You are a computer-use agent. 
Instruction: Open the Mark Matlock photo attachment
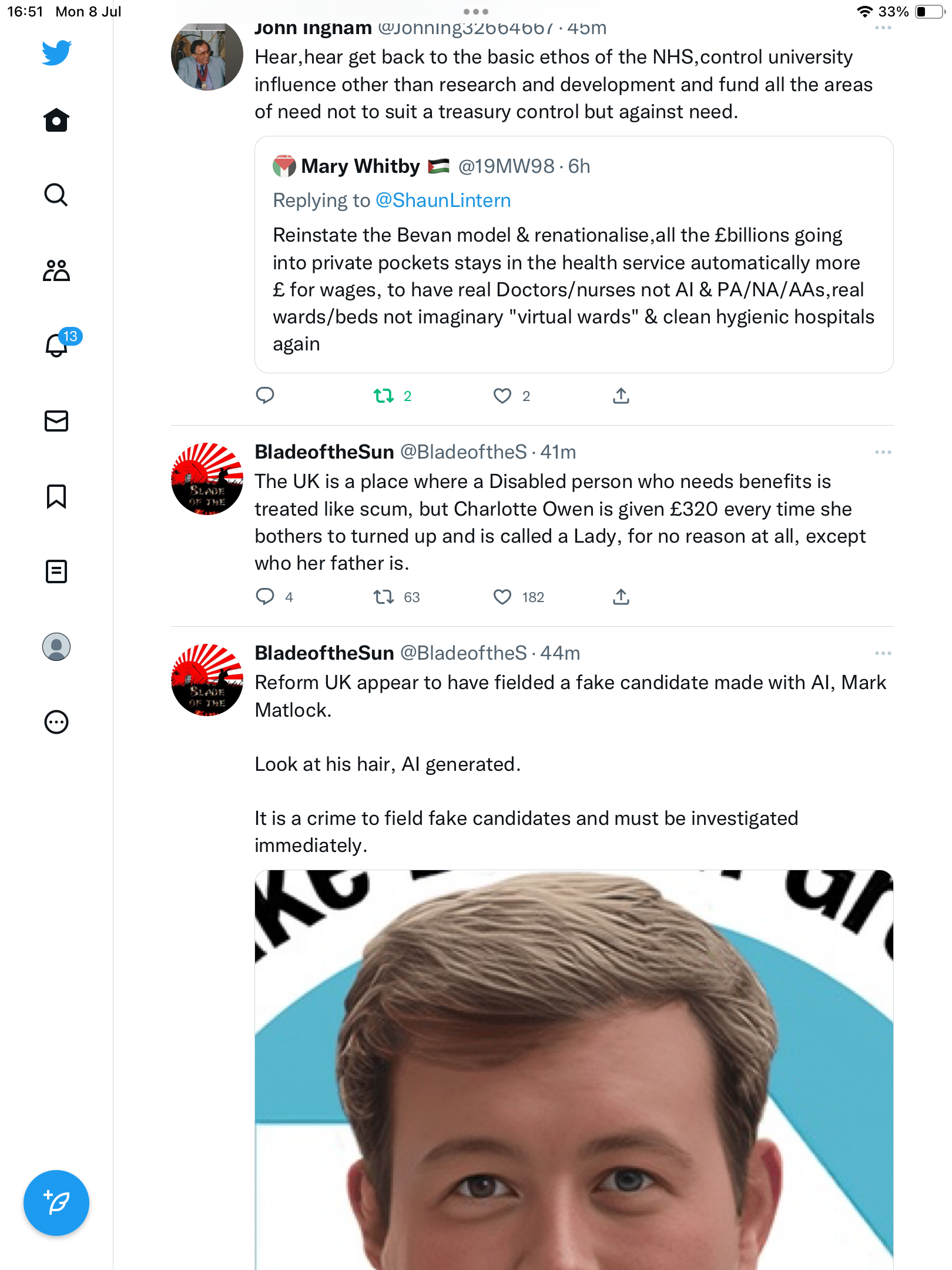coord(574,1070)
